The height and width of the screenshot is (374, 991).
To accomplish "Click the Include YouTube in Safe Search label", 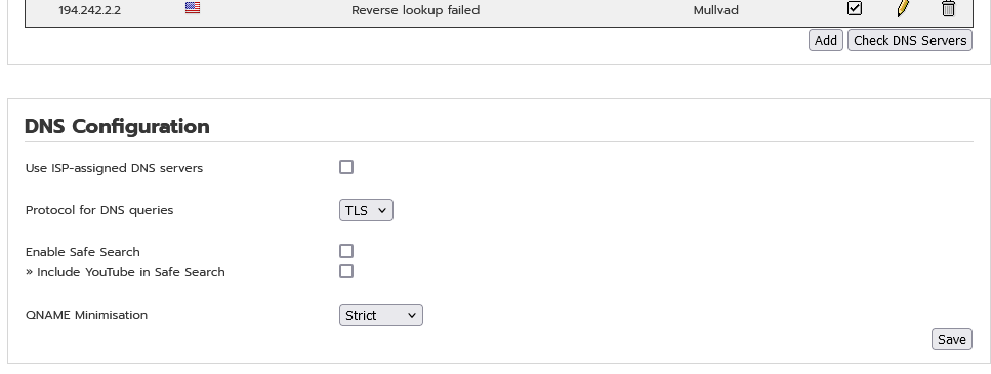I will click(x=125, y=272).
